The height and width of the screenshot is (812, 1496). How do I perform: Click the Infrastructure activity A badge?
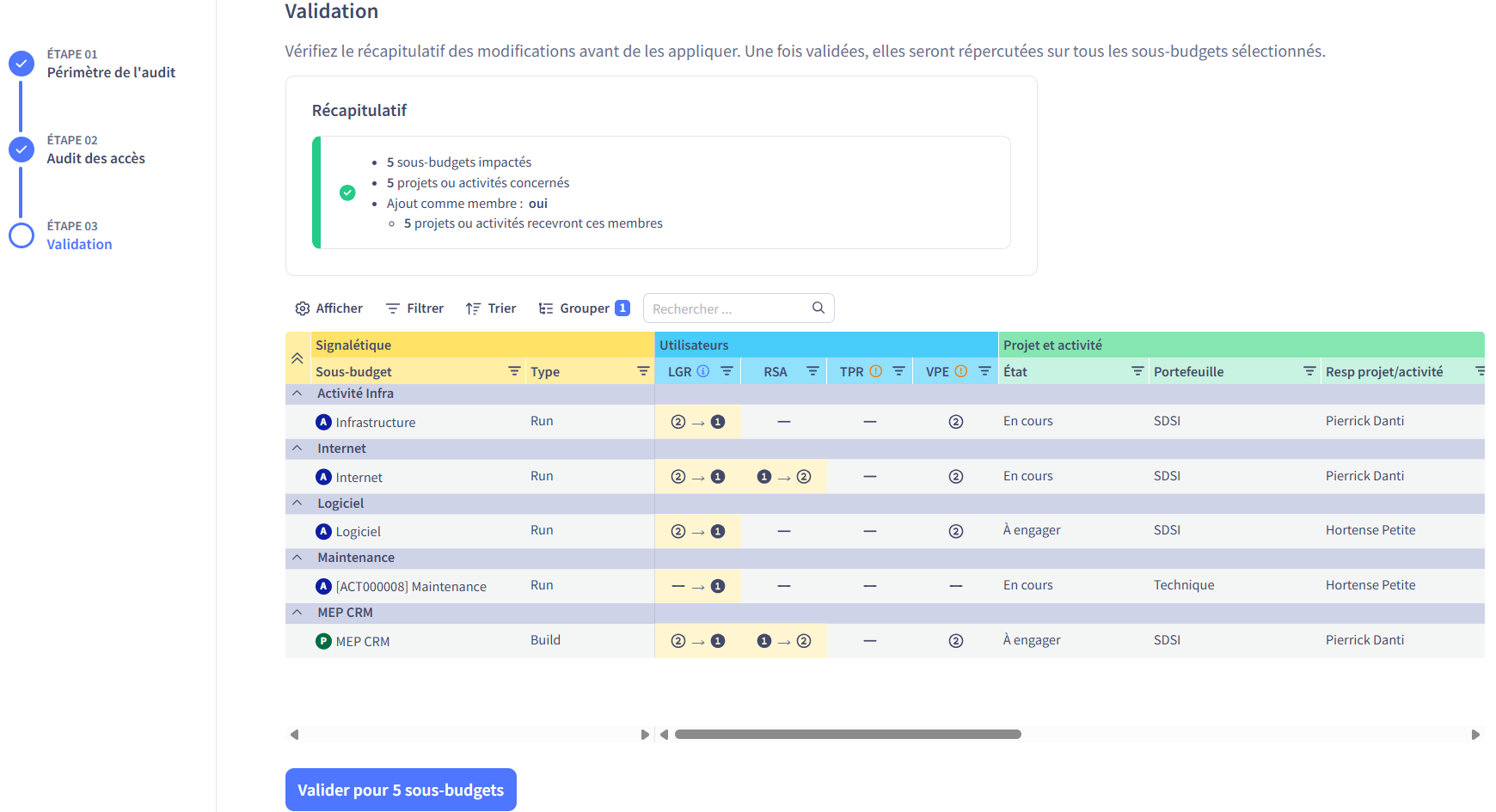click(x=323, y=422)
